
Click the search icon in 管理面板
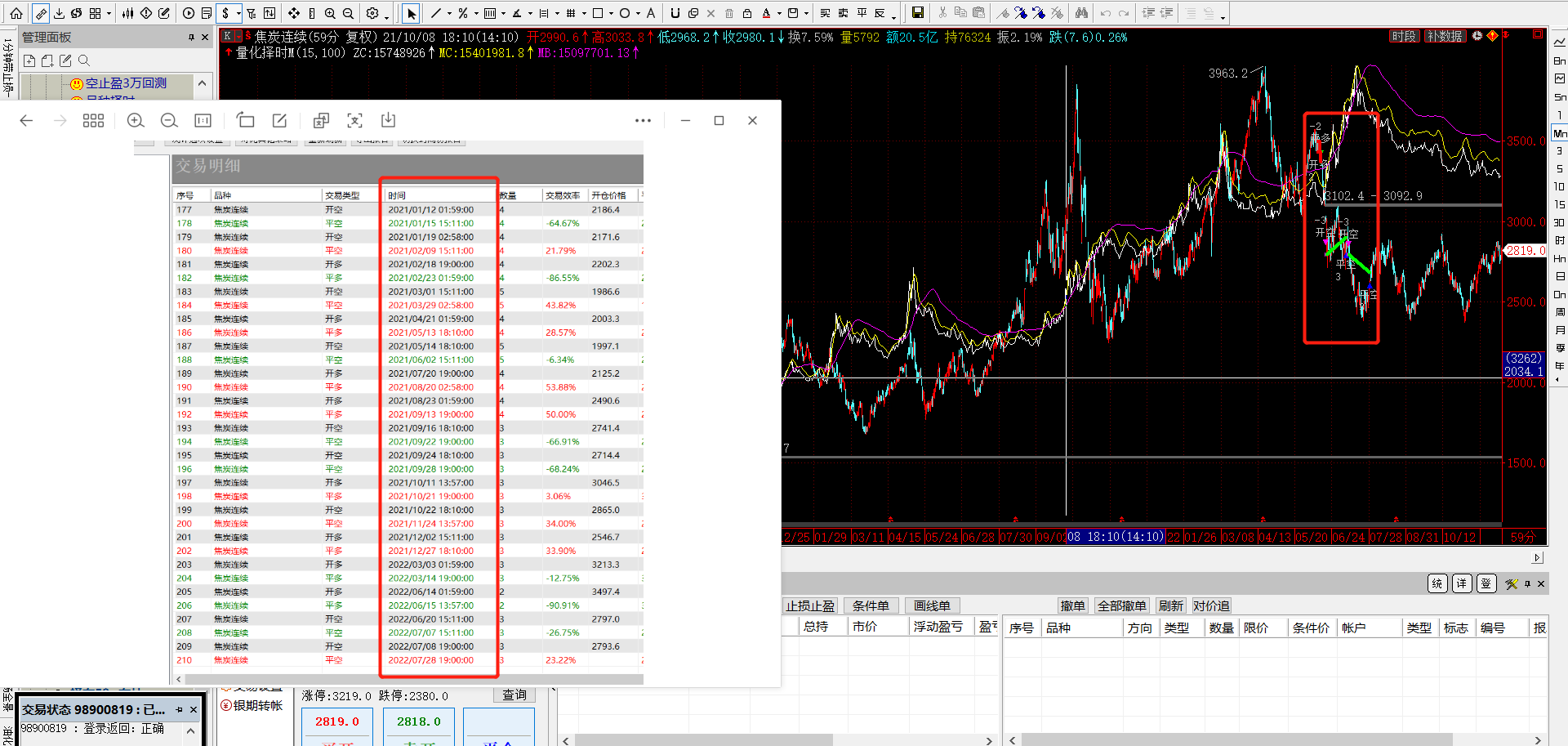click(84, 60)
